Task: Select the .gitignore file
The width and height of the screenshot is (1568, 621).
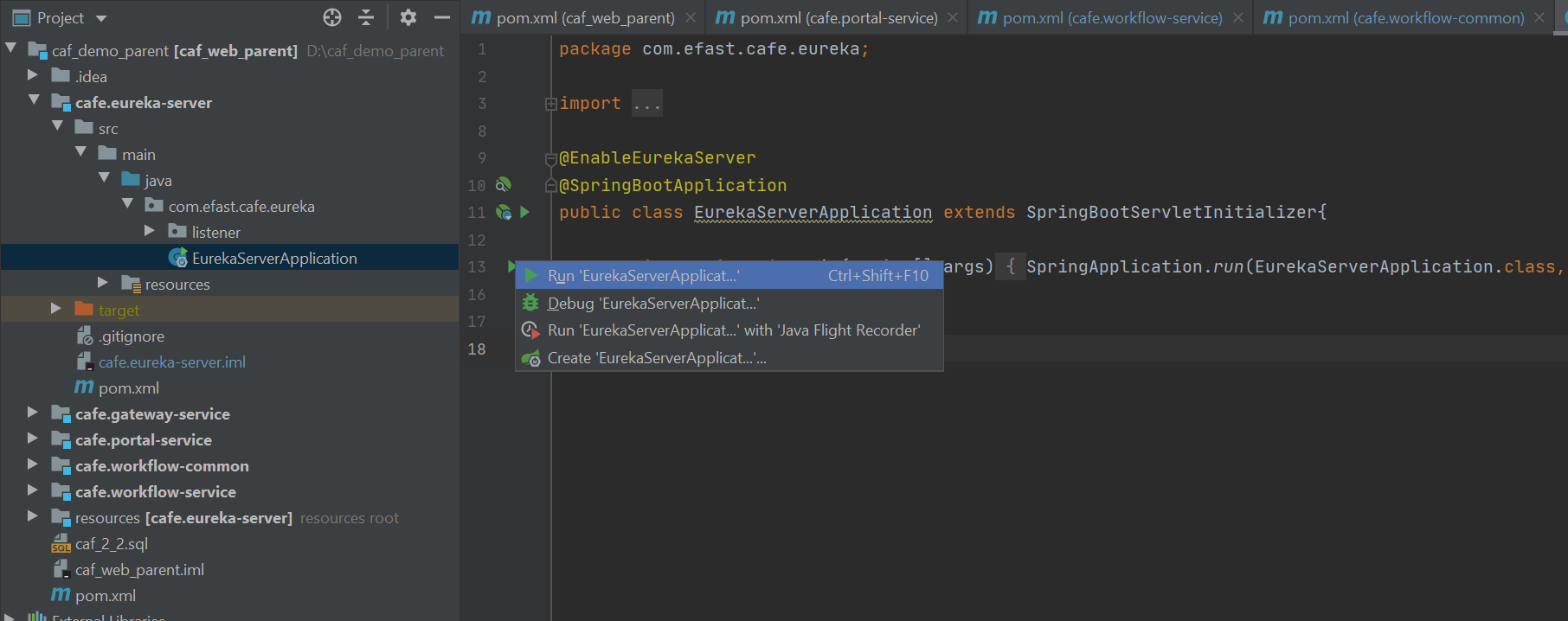Action: coord(229,336)
